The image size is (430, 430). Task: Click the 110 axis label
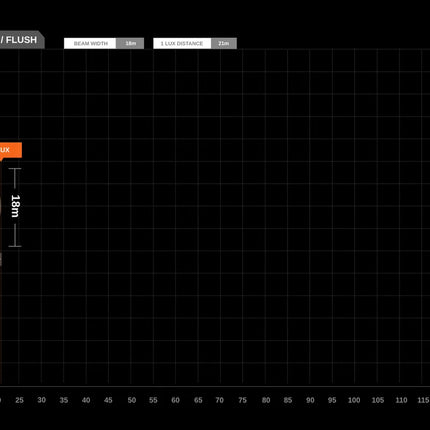tap(401, 400)
